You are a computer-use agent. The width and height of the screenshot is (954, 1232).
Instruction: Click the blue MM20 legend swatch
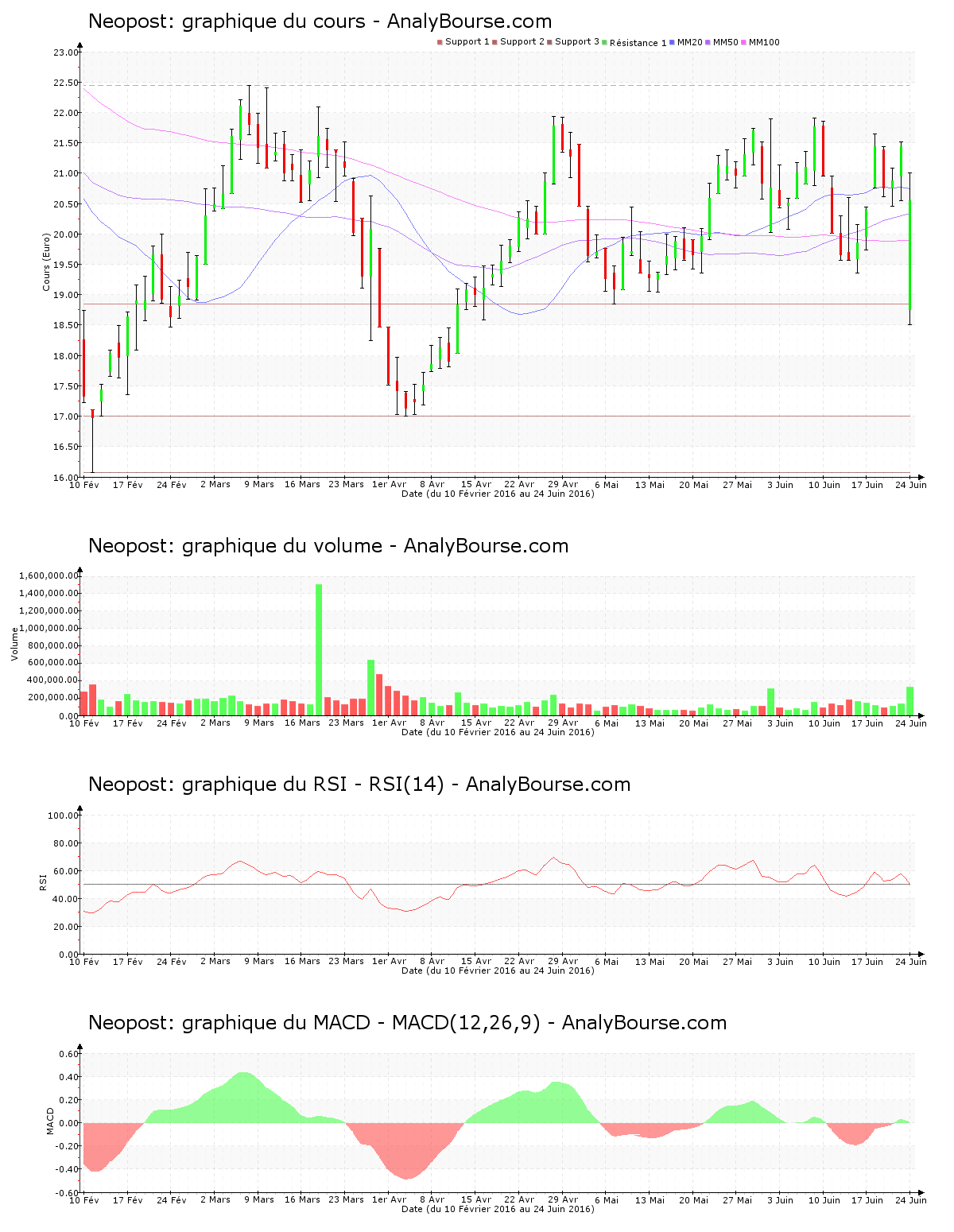point(672,42)
